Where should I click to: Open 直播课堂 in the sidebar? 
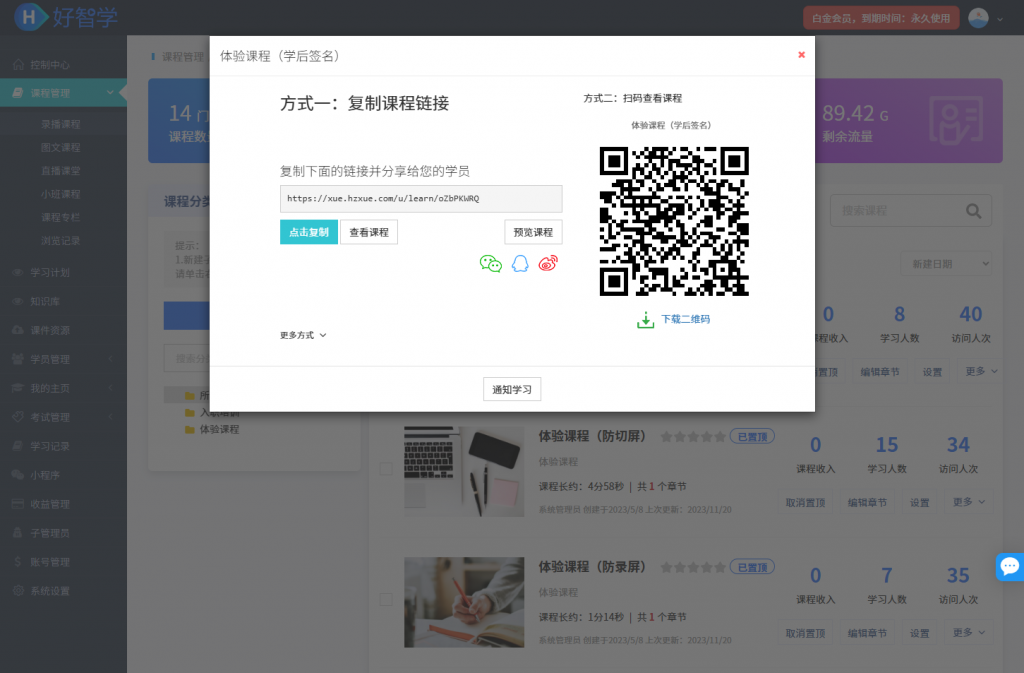(61, 171)
